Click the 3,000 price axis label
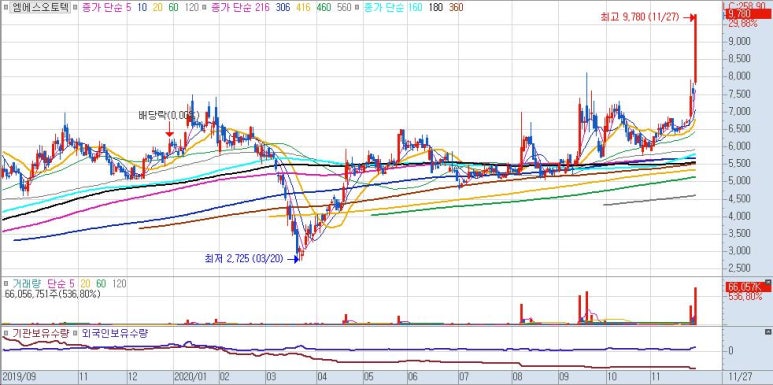 [738, 251]
